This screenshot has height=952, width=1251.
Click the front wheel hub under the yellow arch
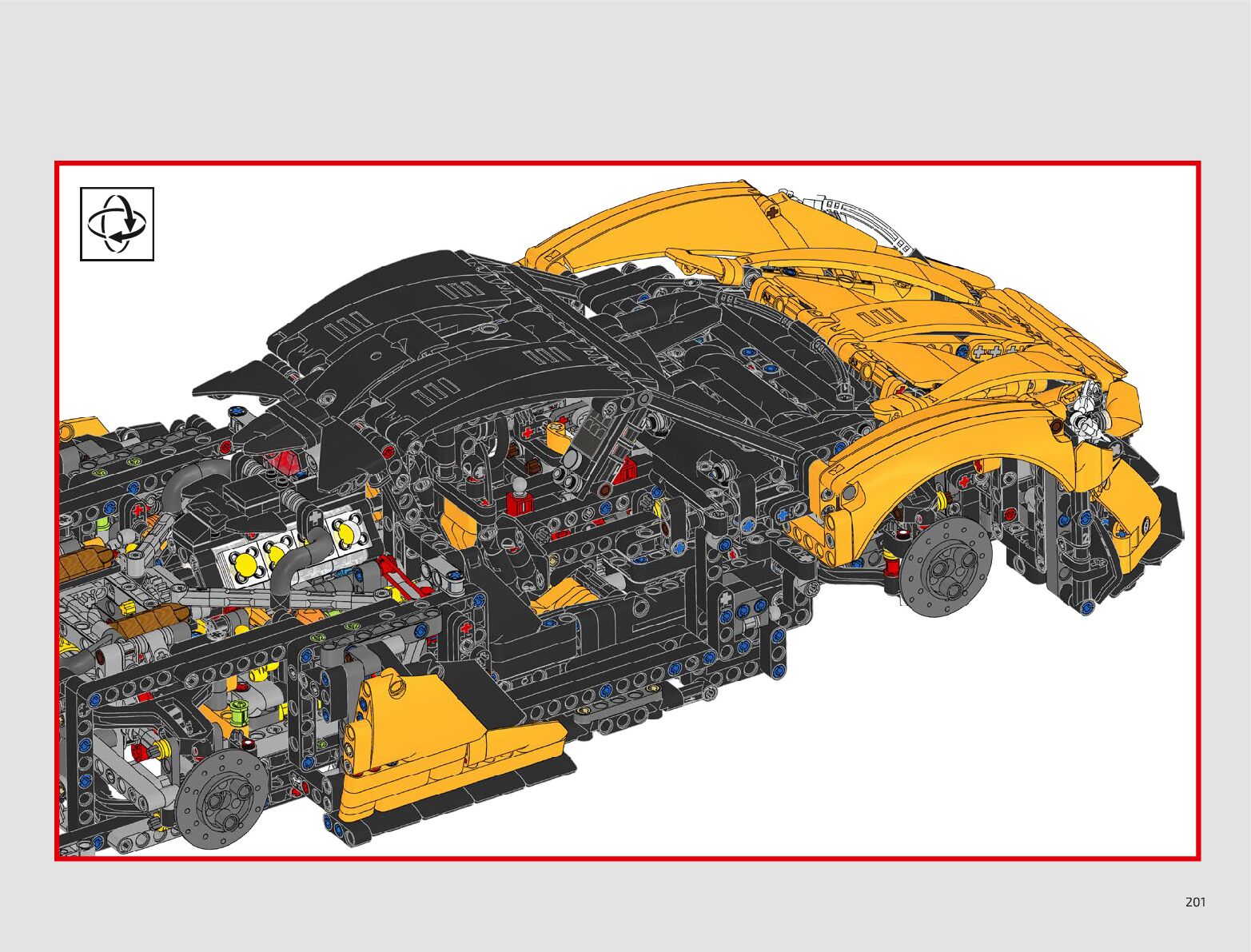point(946,568)
